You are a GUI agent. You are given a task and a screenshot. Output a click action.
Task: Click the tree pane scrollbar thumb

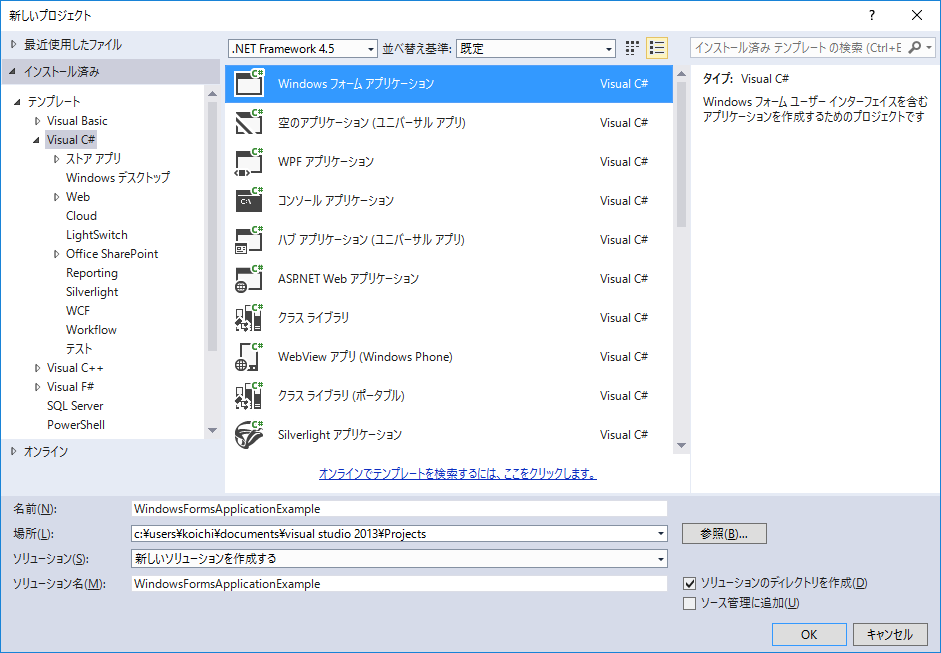coord(212,226)
